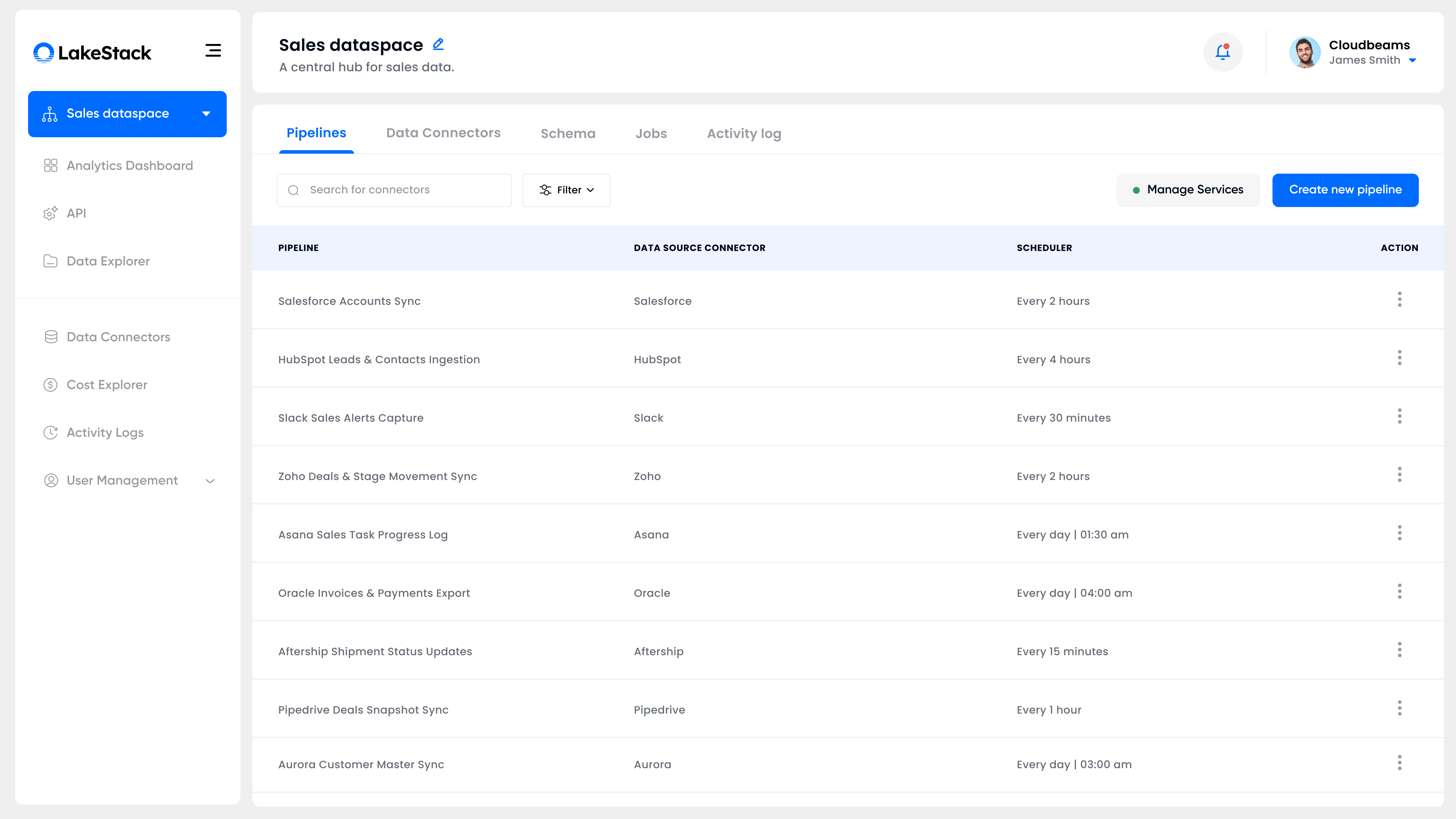1456x819 pixels.
Task: Click the notification bell icon
Action: pos(1223,52)
